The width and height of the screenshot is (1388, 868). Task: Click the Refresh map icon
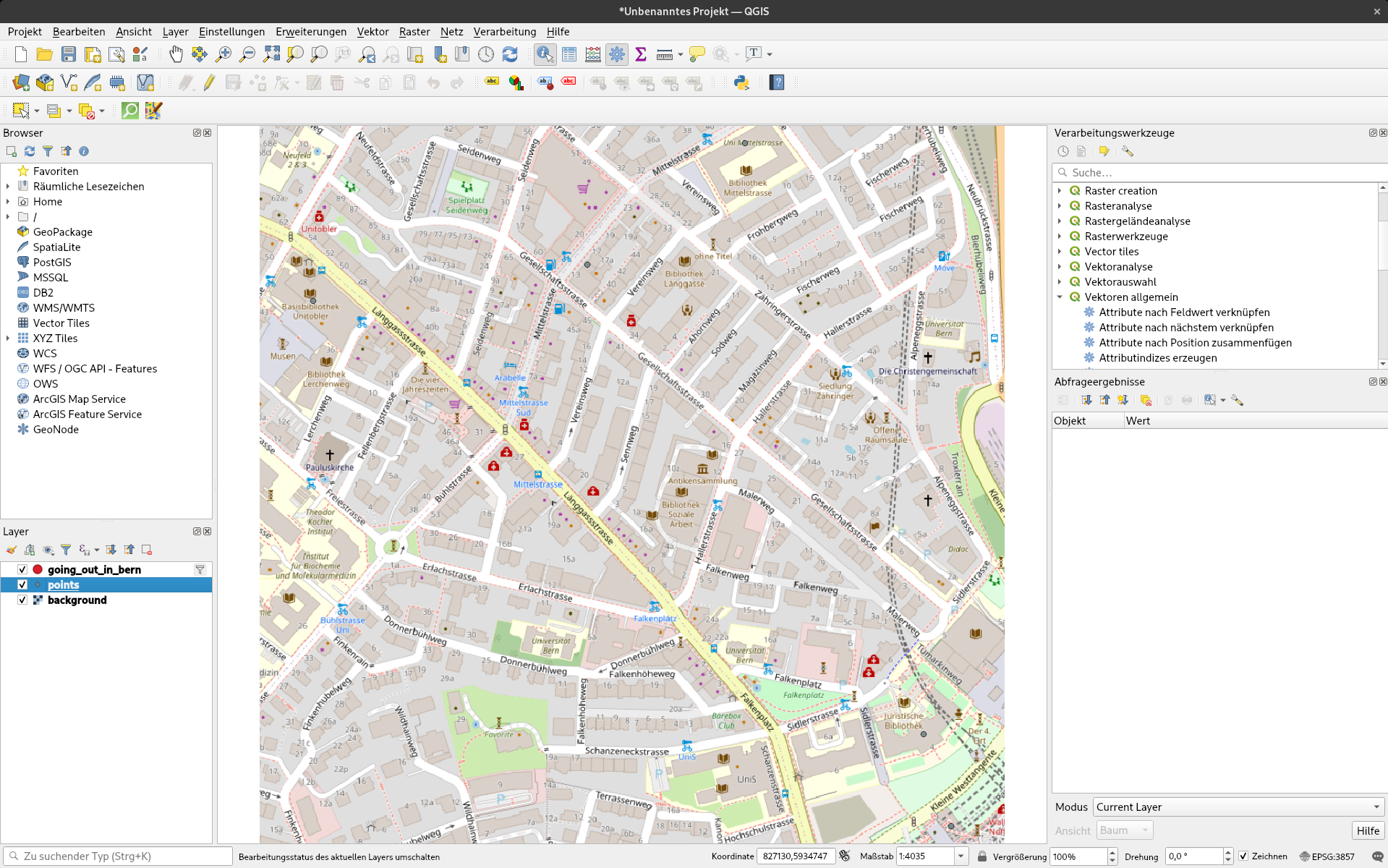click(510, 54)
